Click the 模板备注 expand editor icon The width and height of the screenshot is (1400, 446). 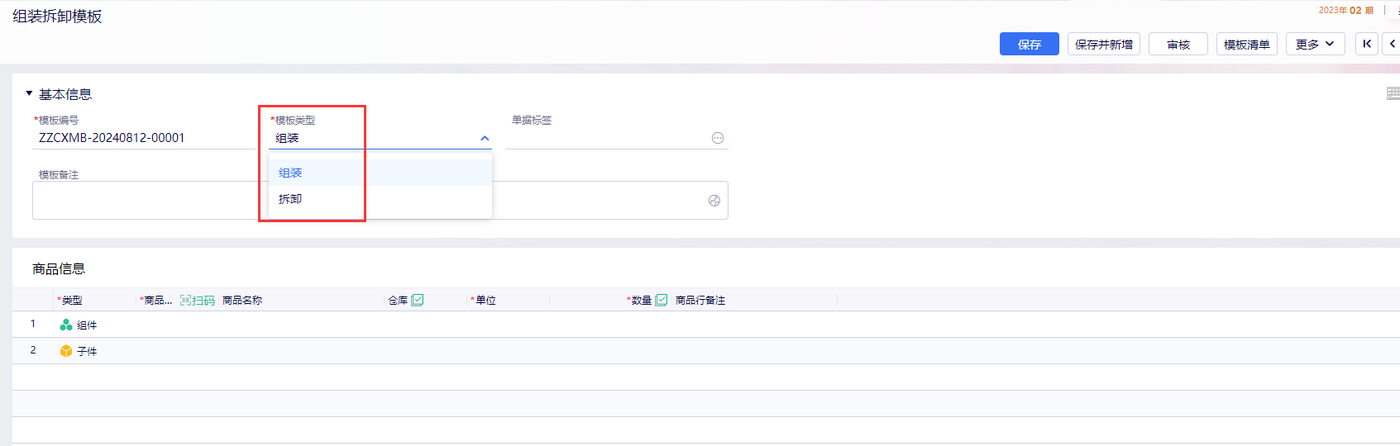(x=714, y=200)
